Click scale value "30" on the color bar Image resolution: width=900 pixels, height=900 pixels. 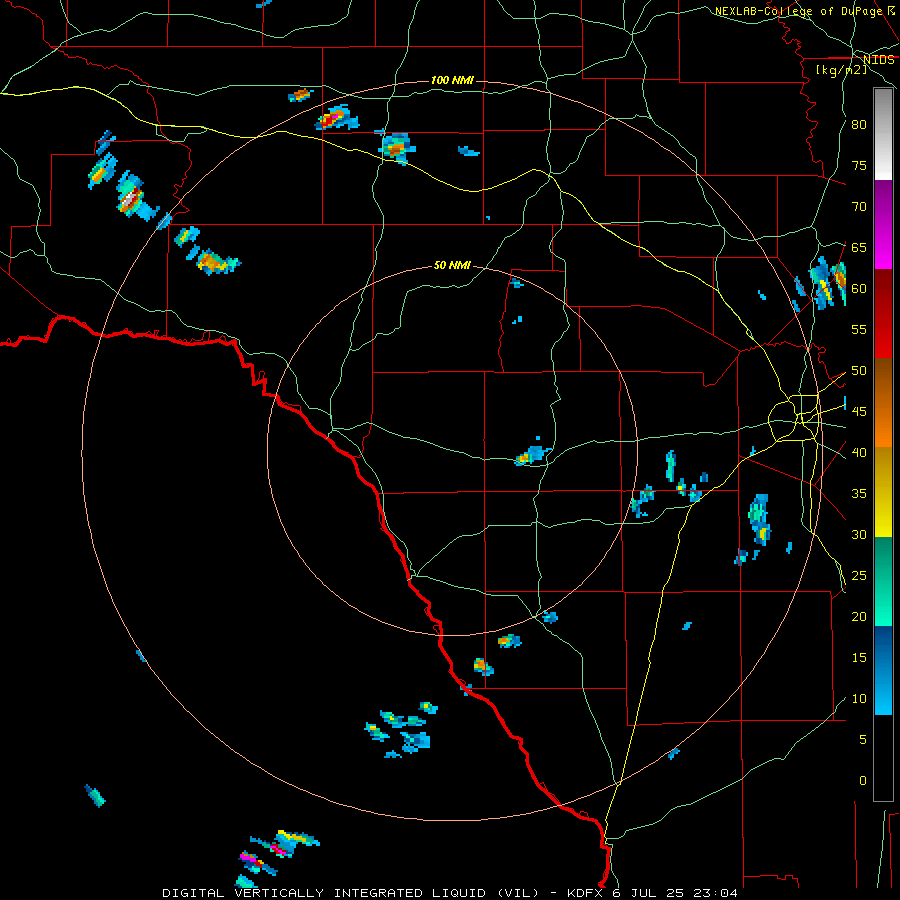click(859, 534)
